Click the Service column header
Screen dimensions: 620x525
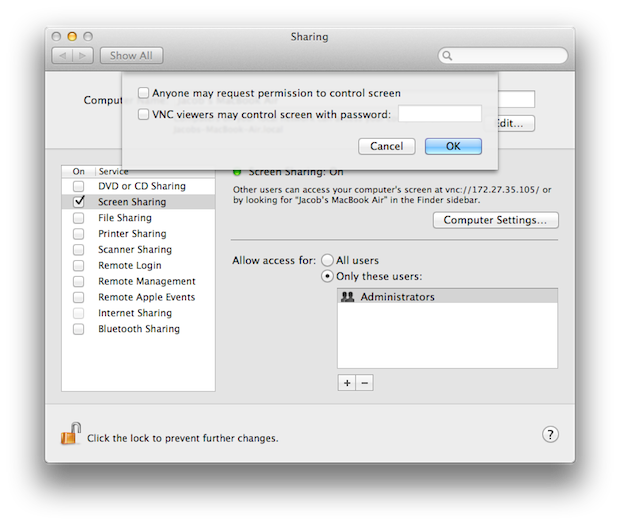point(155,171)
